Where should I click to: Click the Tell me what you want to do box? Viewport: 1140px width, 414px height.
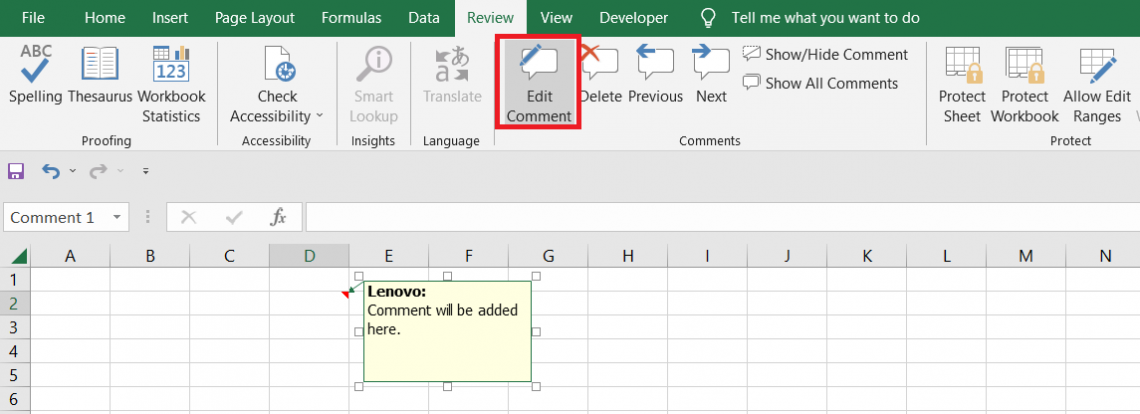(825, 18)
